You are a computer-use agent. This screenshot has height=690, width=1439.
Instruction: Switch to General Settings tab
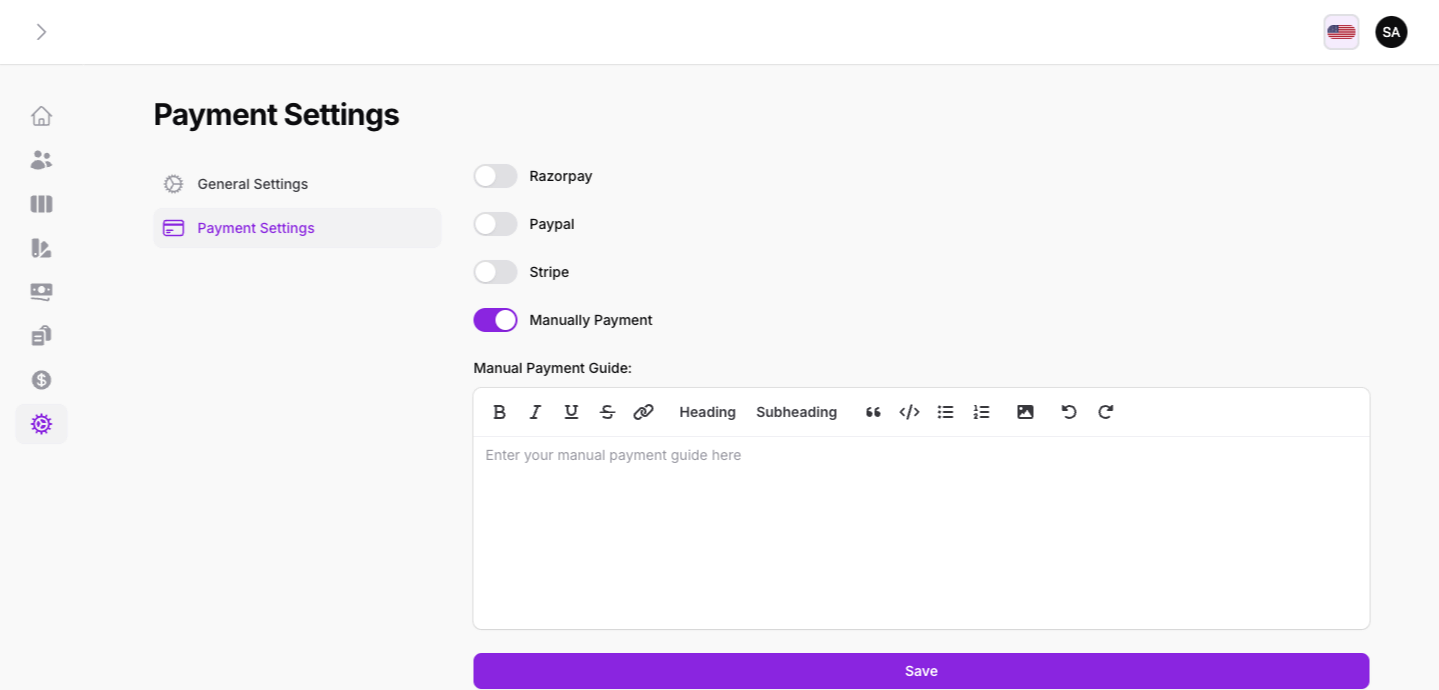click(252, 184)
